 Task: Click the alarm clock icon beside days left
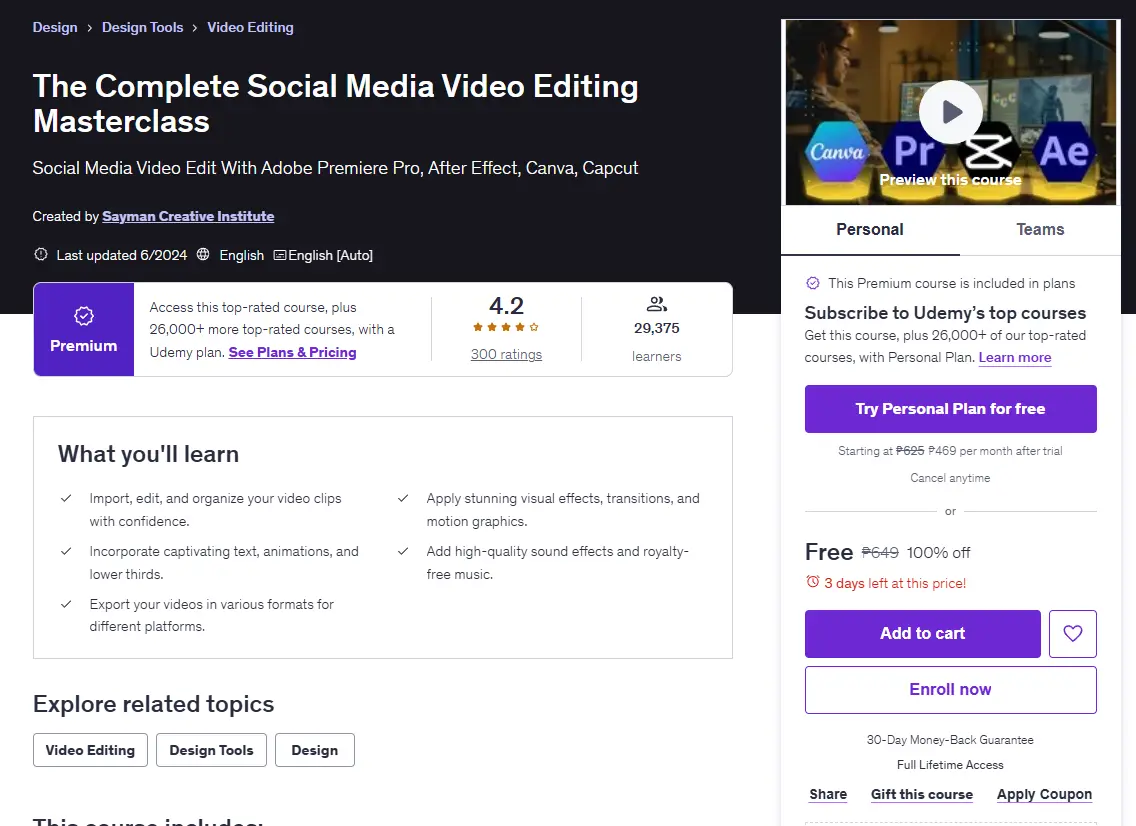click(x=813, y=582)
